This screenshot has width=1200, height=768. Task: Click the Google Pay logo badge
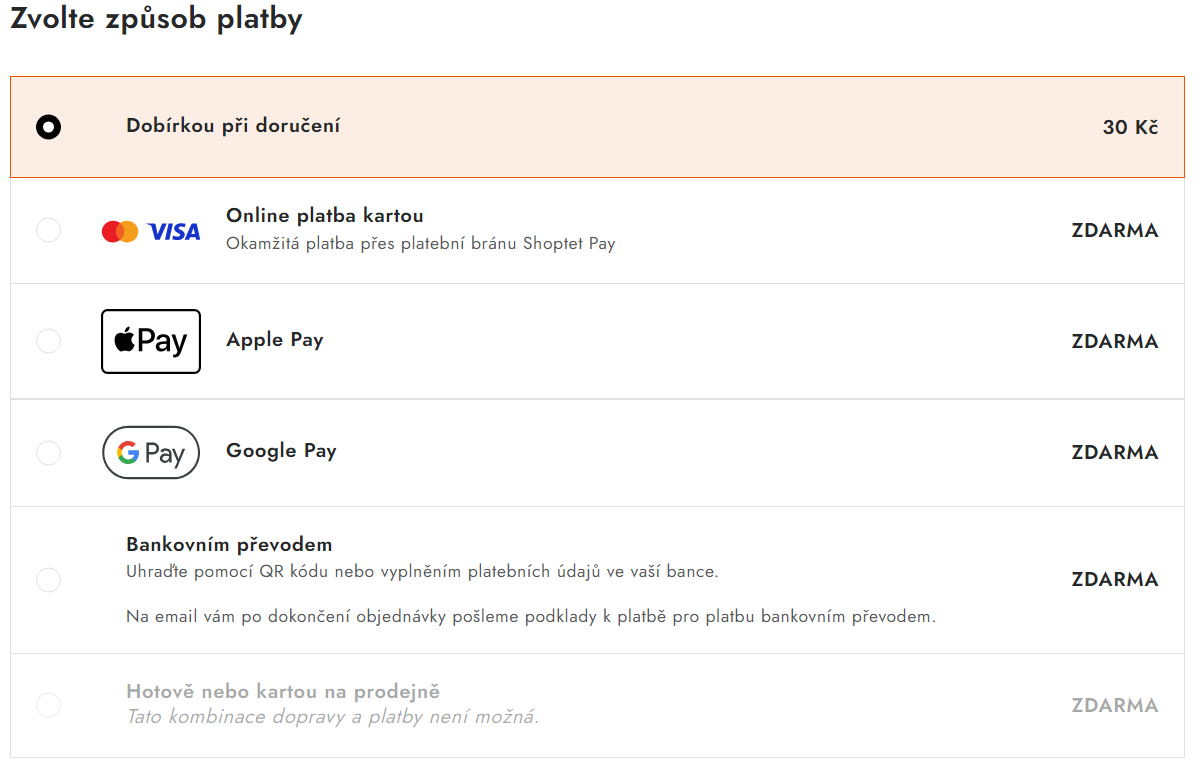pos(151,453)
